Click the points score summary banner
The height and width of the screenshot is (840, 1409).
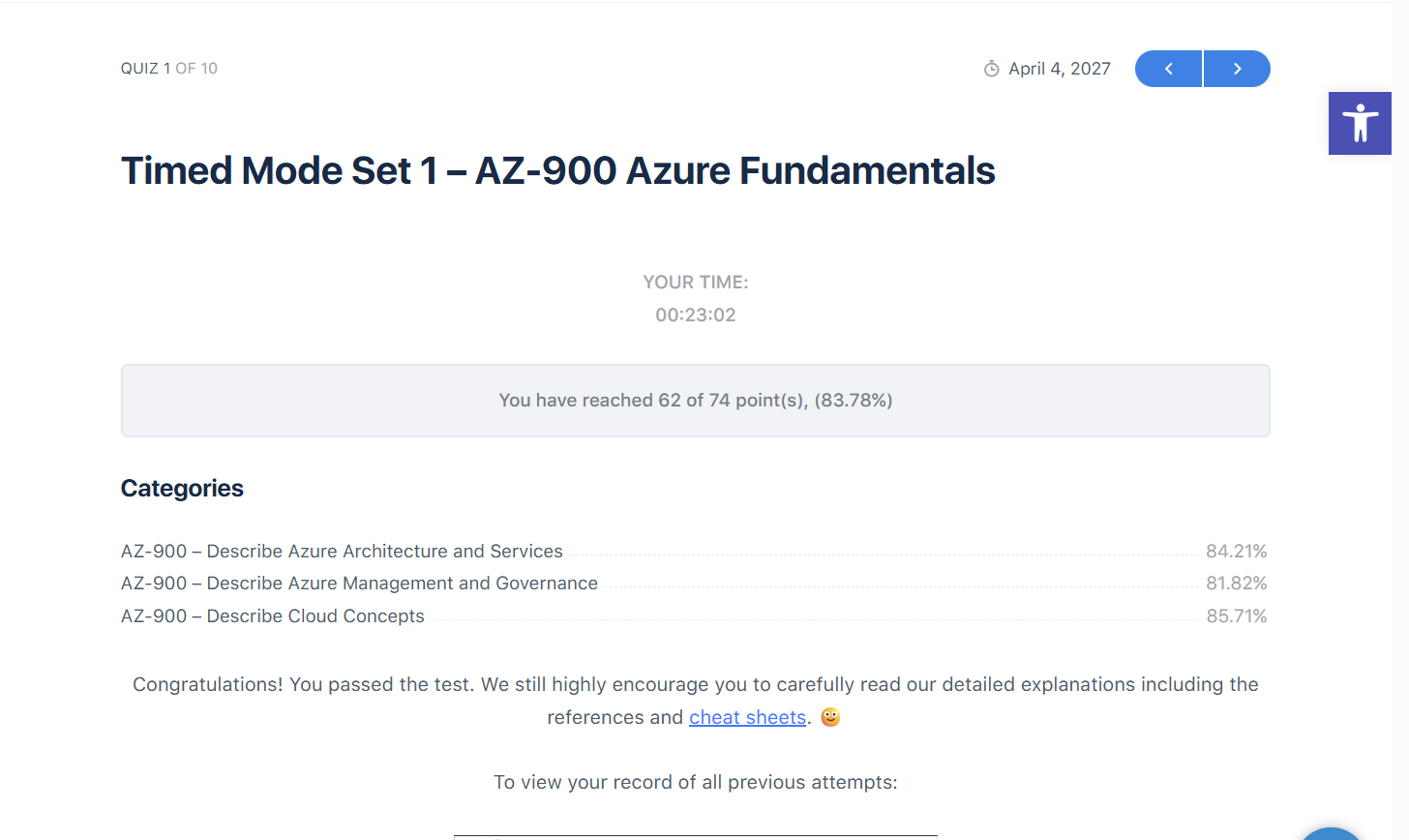695,400
